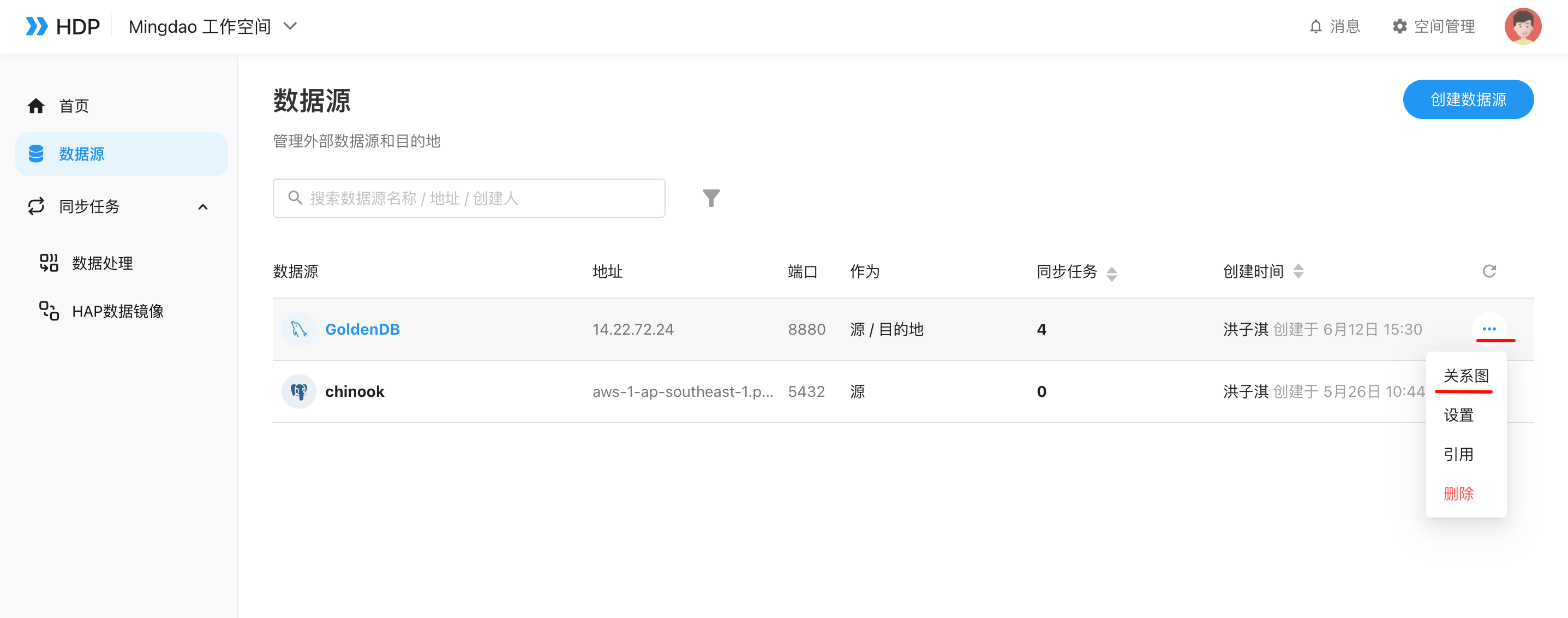
Task: Click the chinook PostgreSQL icon
Action: coord(299,391)
